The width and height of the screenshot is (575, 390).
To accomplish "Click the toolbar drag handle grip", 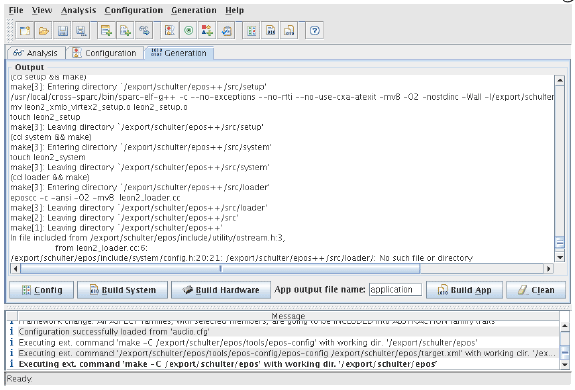I will 10,31.
